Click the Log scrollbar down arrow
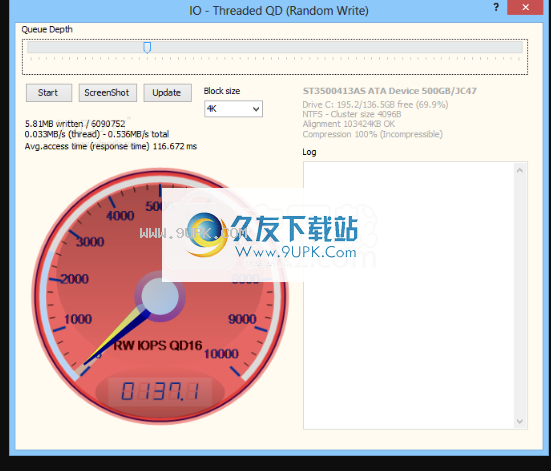 pos(520,421)
